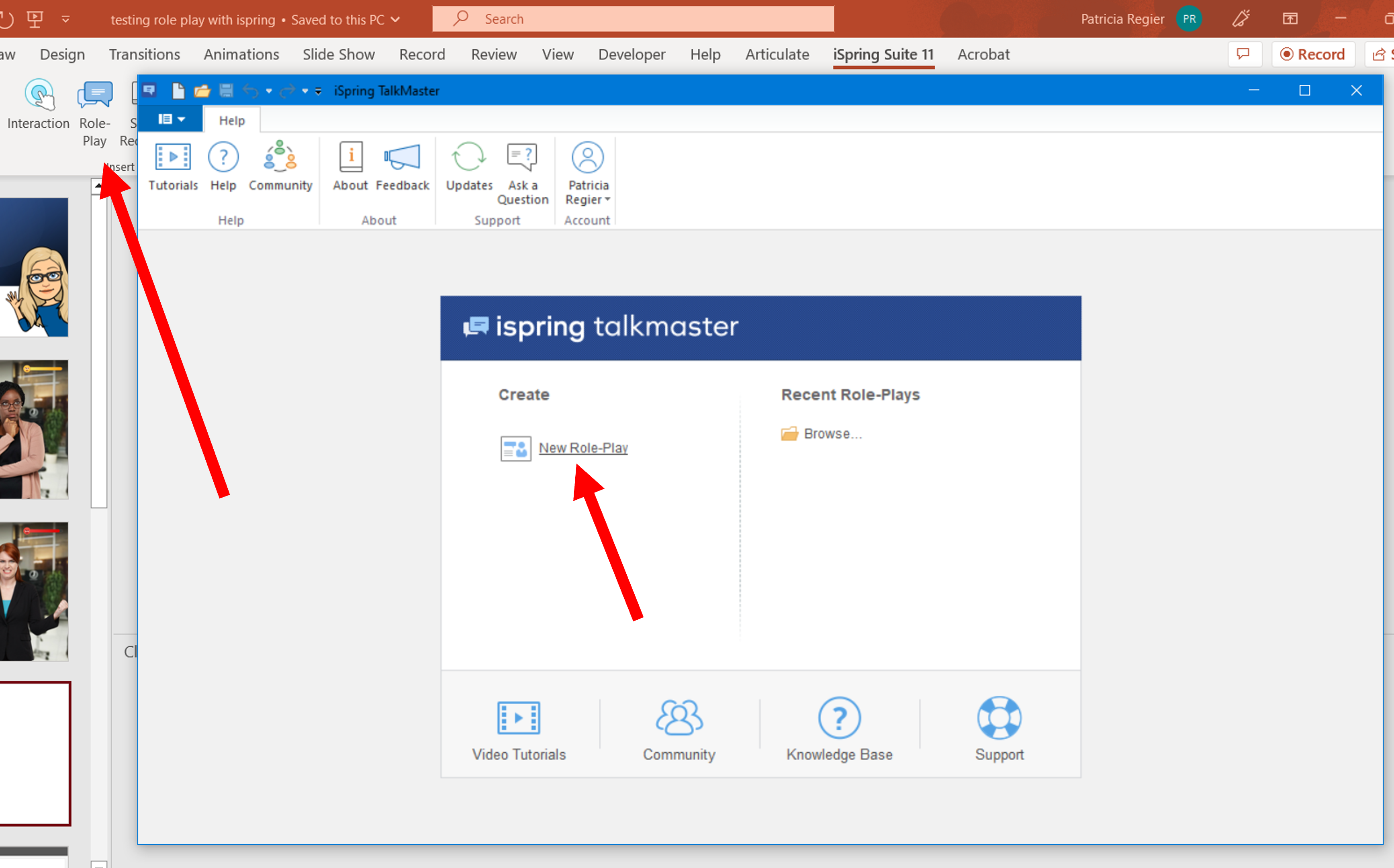Open Community on the start page
Viewport: 1394px width, 868px height.
679,730
